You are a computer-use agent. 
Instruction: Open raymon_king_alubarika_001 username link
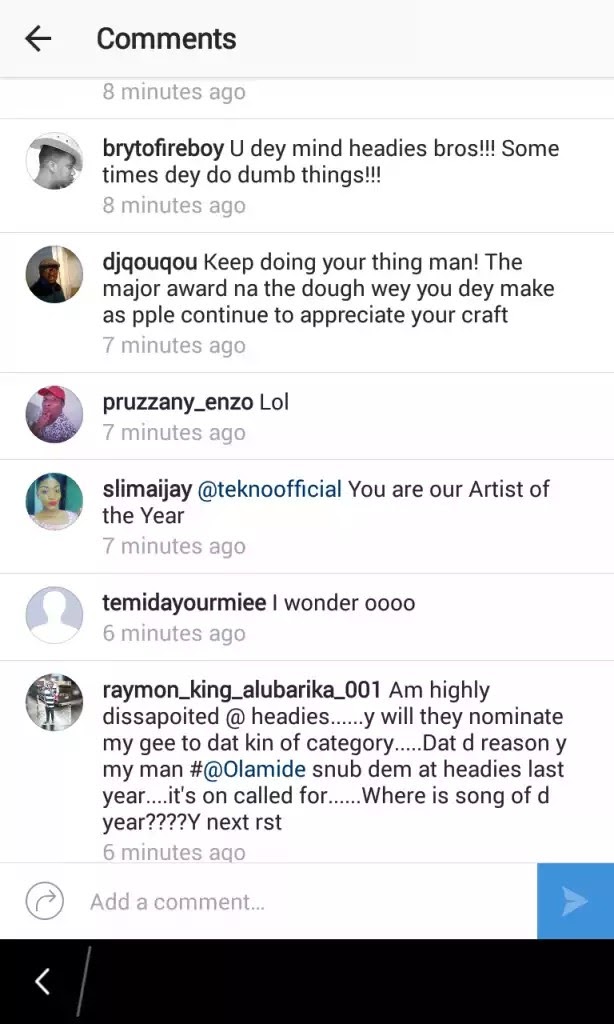point(242,690)
